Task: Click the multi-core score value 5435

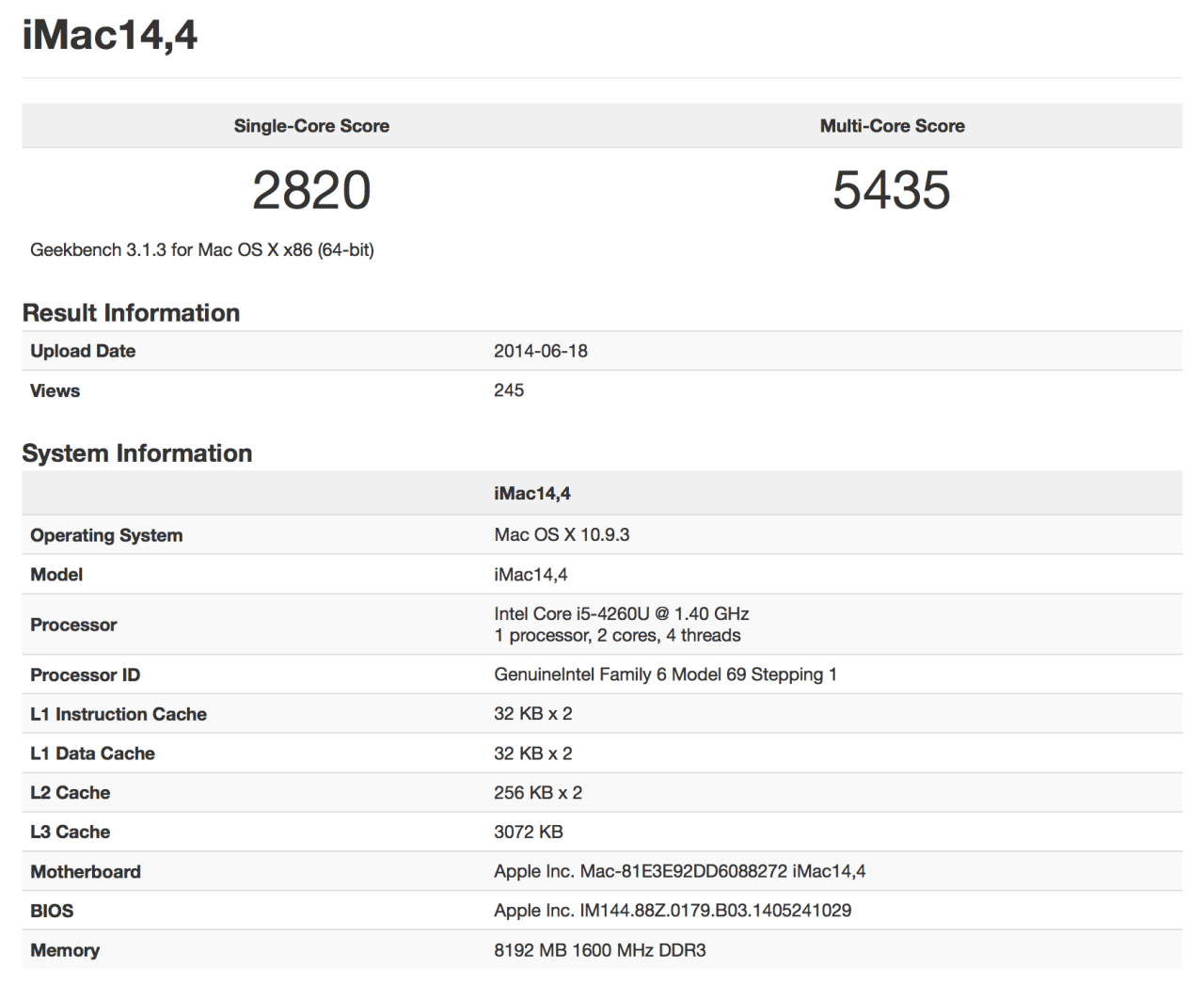Action: tap(892, 190)
